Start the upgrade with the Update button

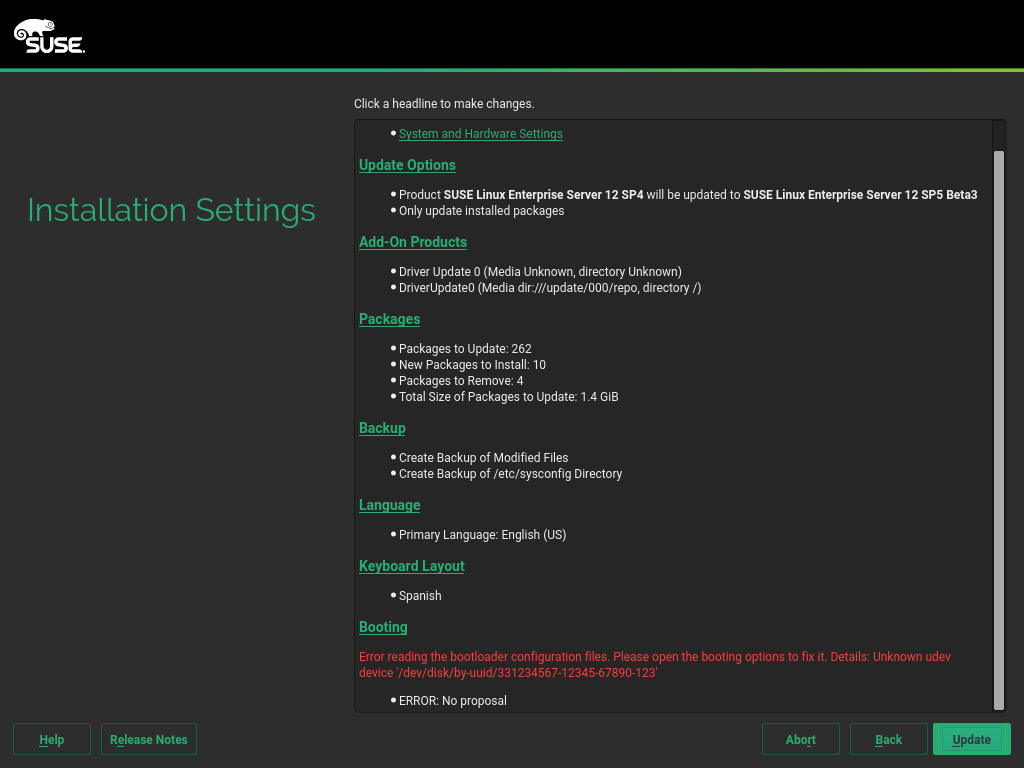tap(971, 740)
